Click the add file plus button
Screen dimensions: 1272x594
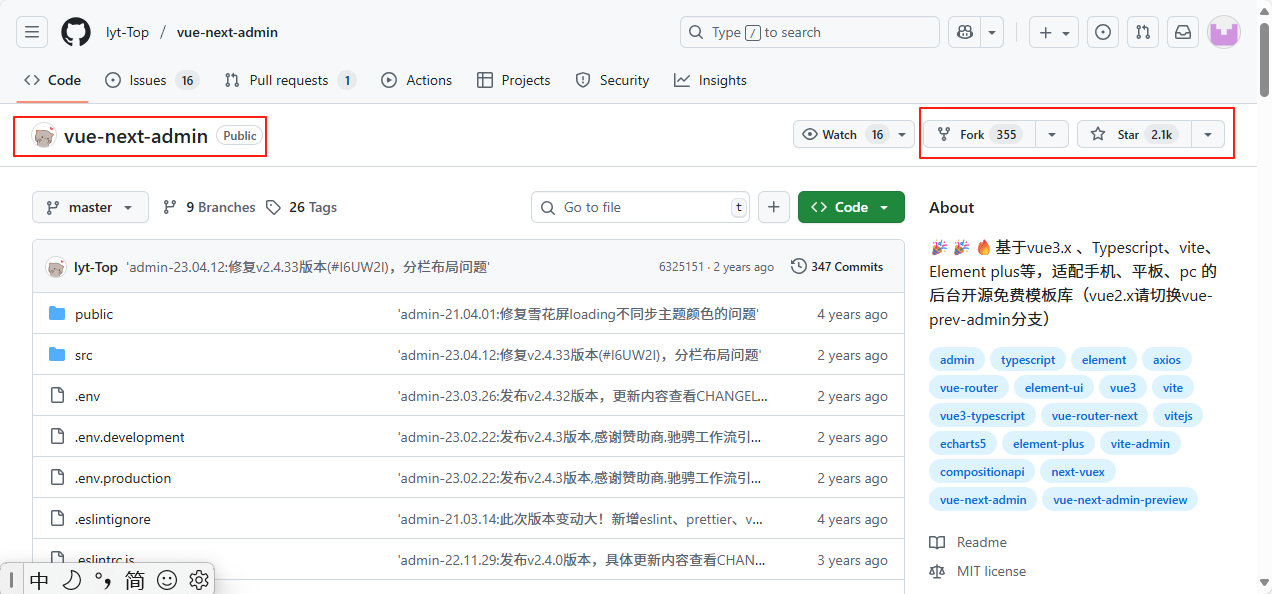point(774,207)
